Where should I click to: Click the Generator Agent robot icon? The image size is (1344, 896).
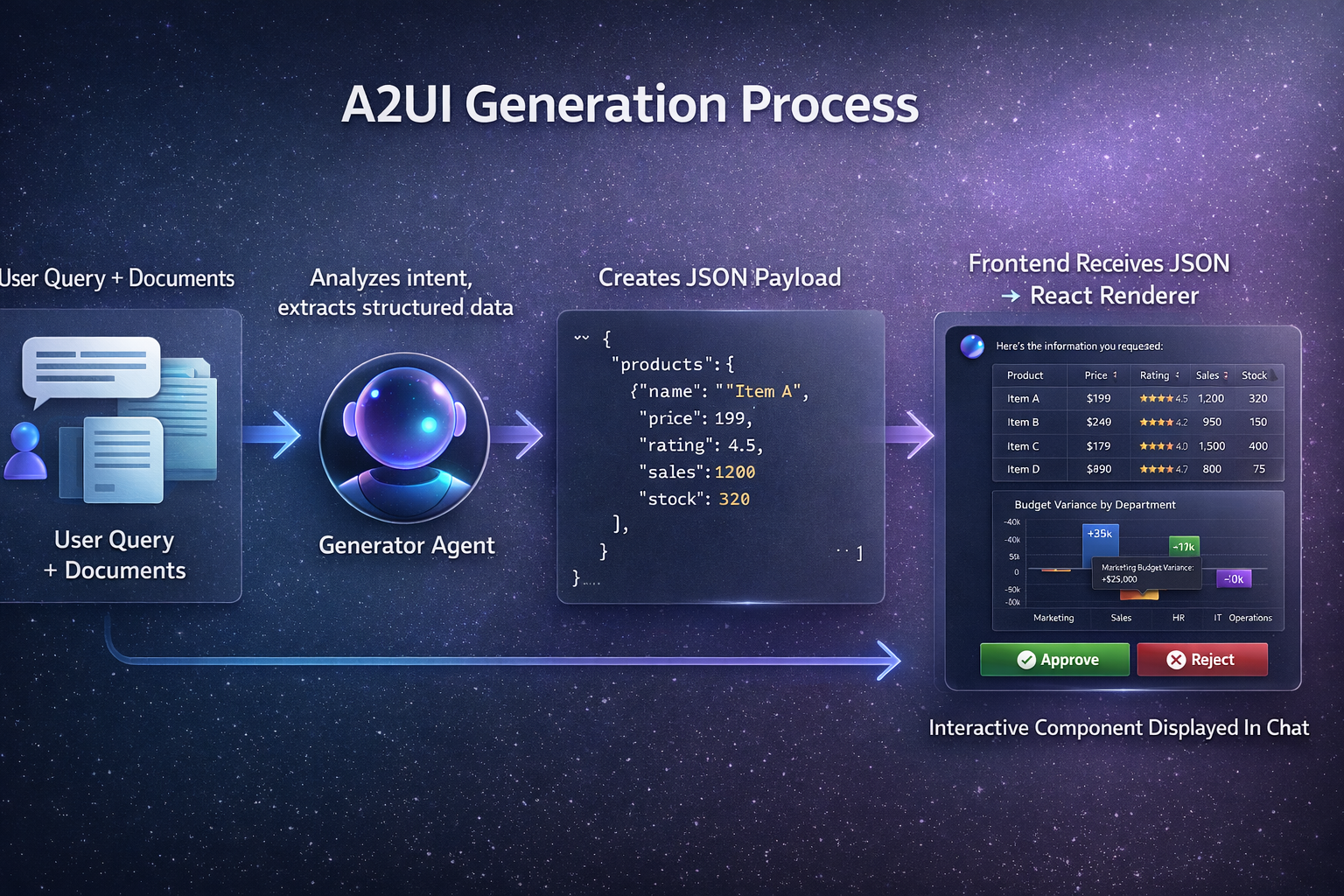pyautogui.click(x=404, y=437)
